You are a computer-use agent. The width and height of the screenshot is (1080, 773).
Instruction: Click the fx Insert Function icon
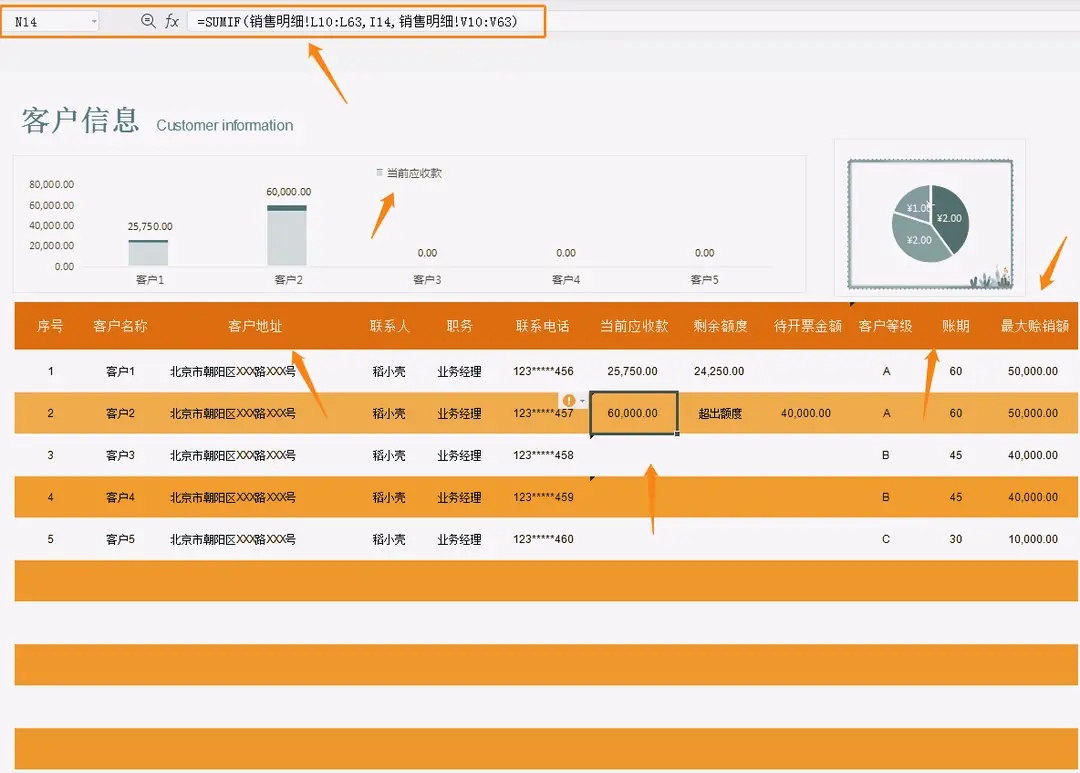point(170,21)
